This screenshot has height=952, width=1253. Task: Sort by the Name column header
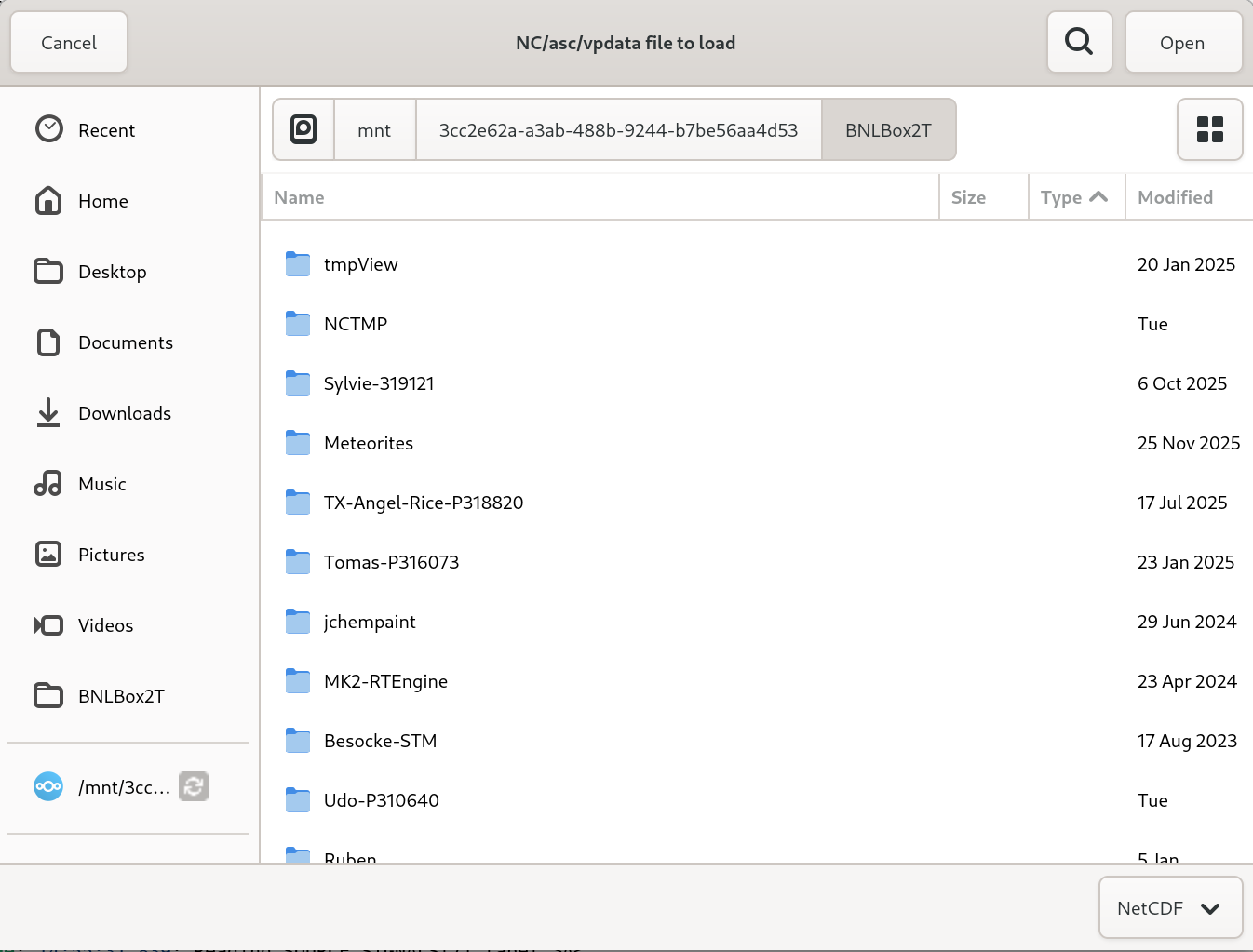tap(300, 197)
